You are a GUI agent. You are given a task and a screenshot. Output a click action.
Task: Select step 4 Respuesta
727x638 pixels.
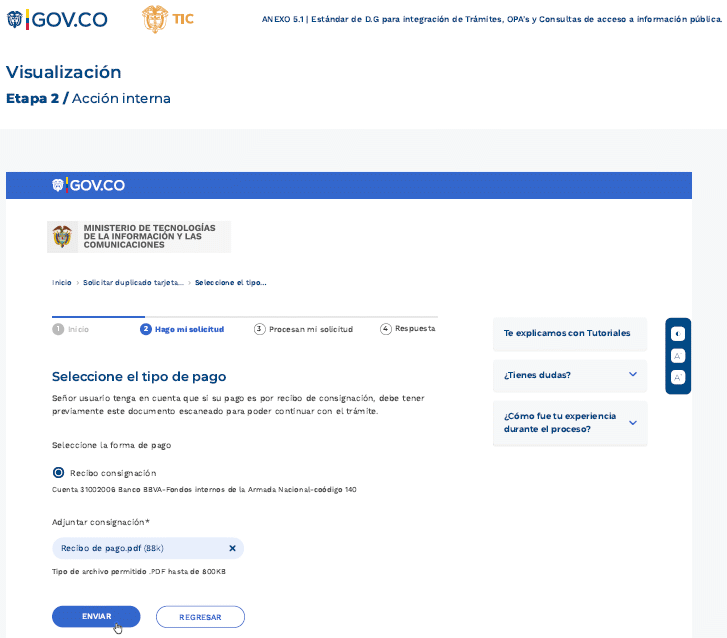point(408,328)
